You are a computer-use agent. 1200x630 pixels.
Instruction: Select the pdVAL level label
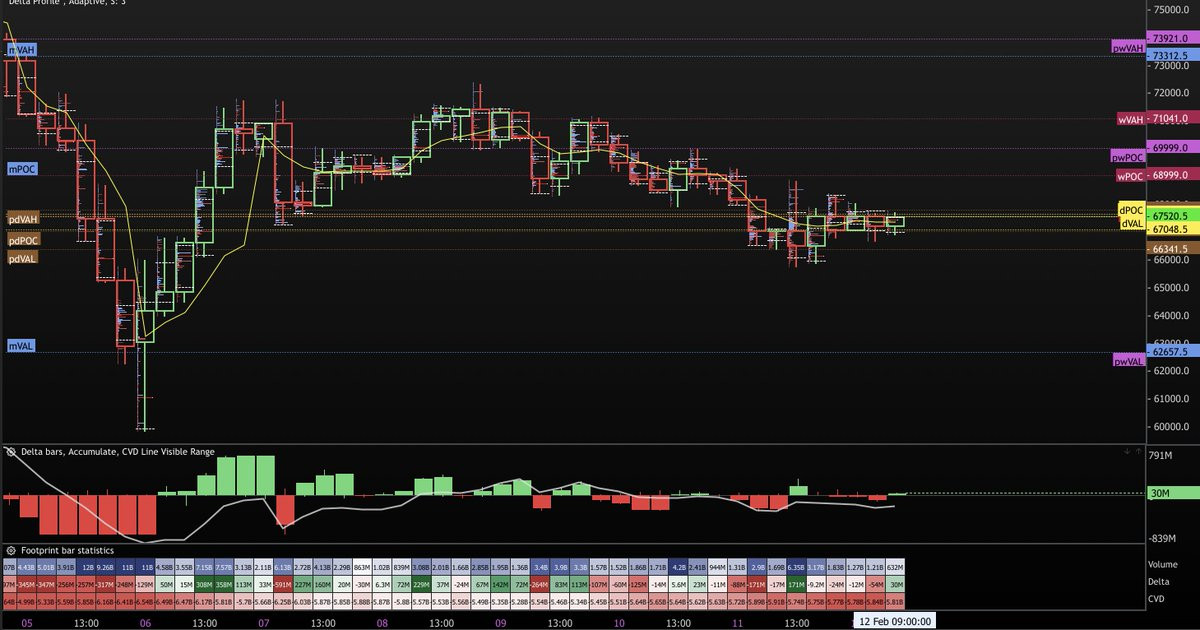pyautogui.click(x=24, y=258)
